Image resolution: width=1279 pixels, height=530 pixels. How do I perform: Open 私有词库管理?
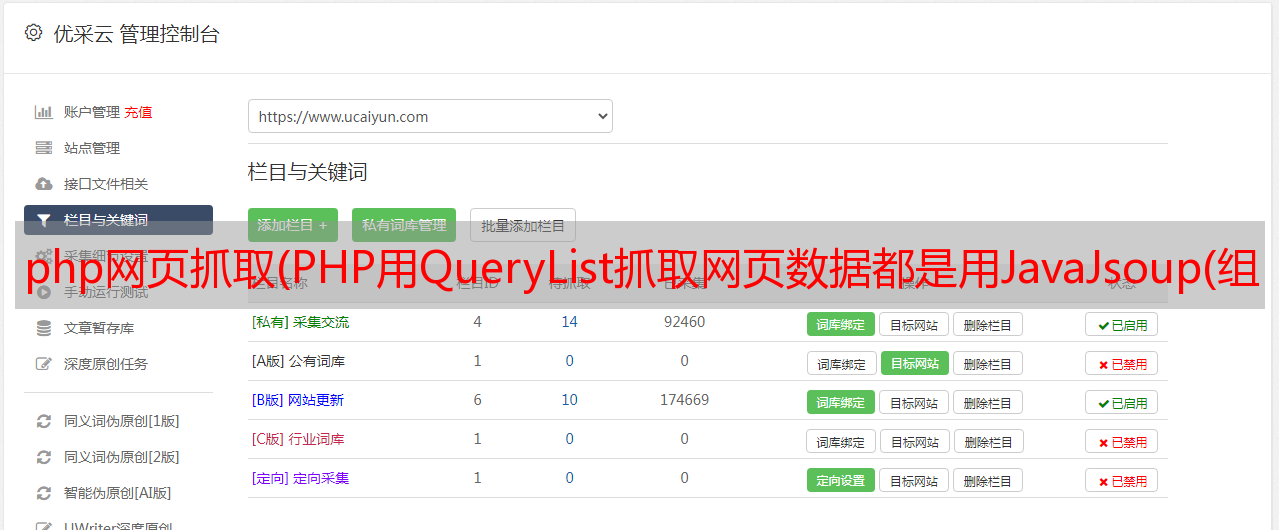(404, 225)
